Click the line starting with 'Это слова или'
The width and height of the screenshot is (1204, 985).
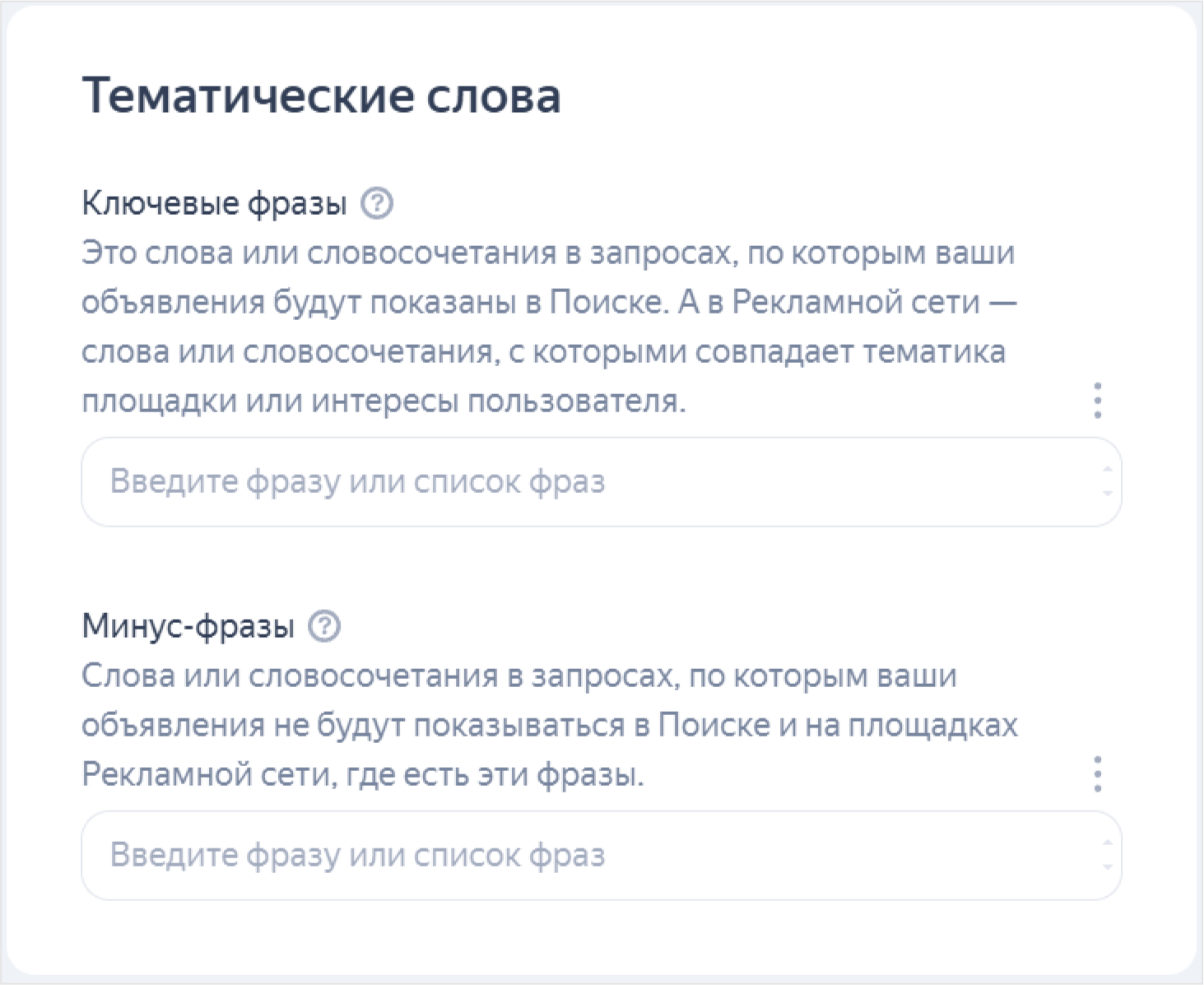[547, 253]
